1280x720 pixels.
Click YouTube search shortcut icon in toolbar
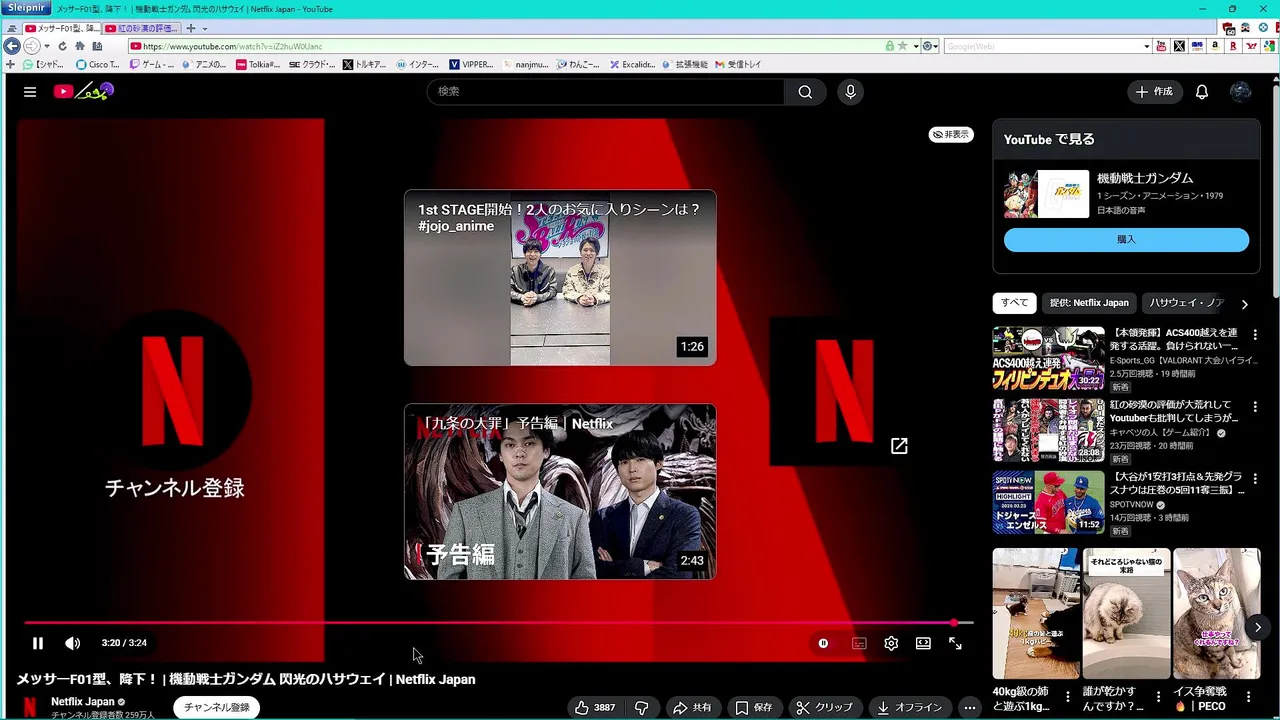pos(1161,46)
